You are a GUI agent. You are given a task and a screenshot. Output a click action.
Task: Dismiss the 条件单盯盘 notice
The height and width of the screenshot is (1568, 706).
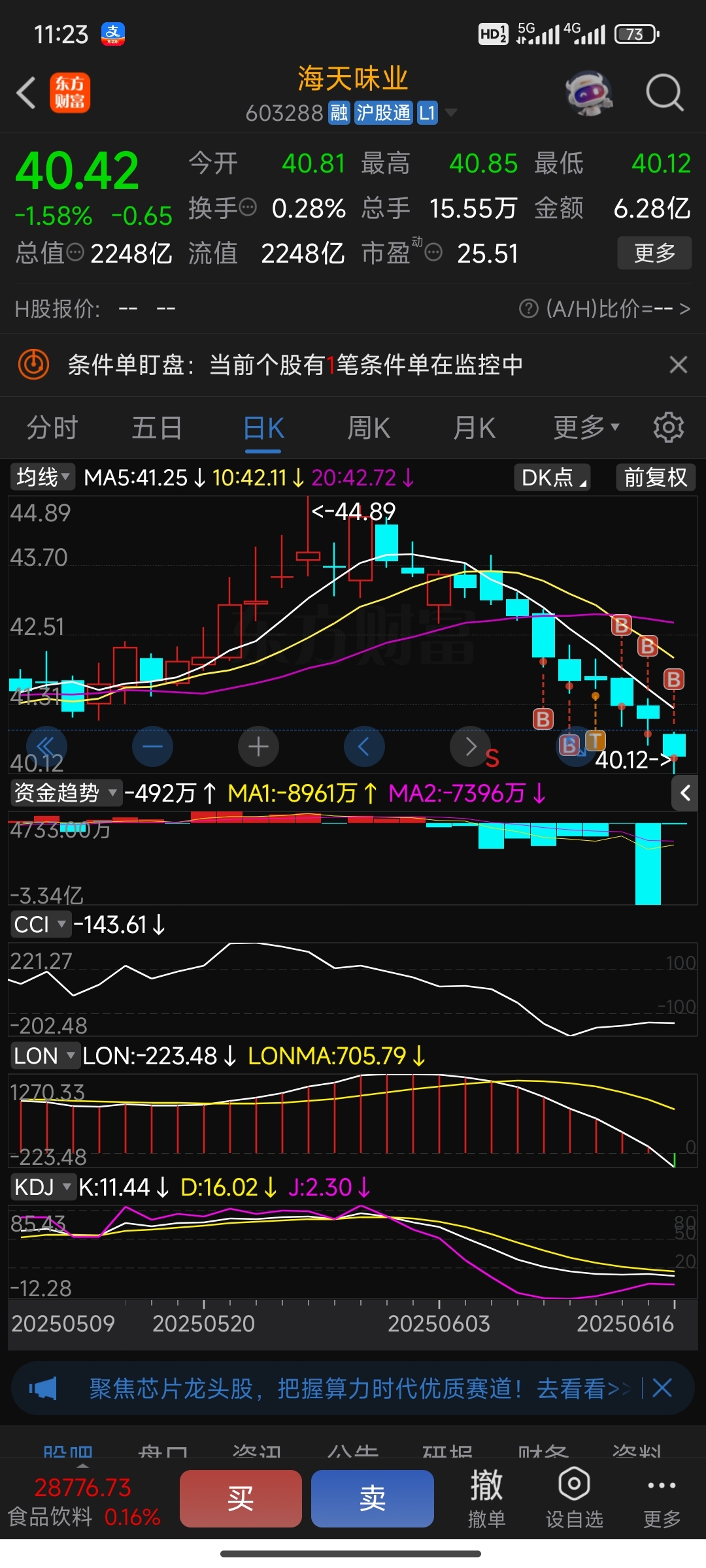click(x=679, y=365)
